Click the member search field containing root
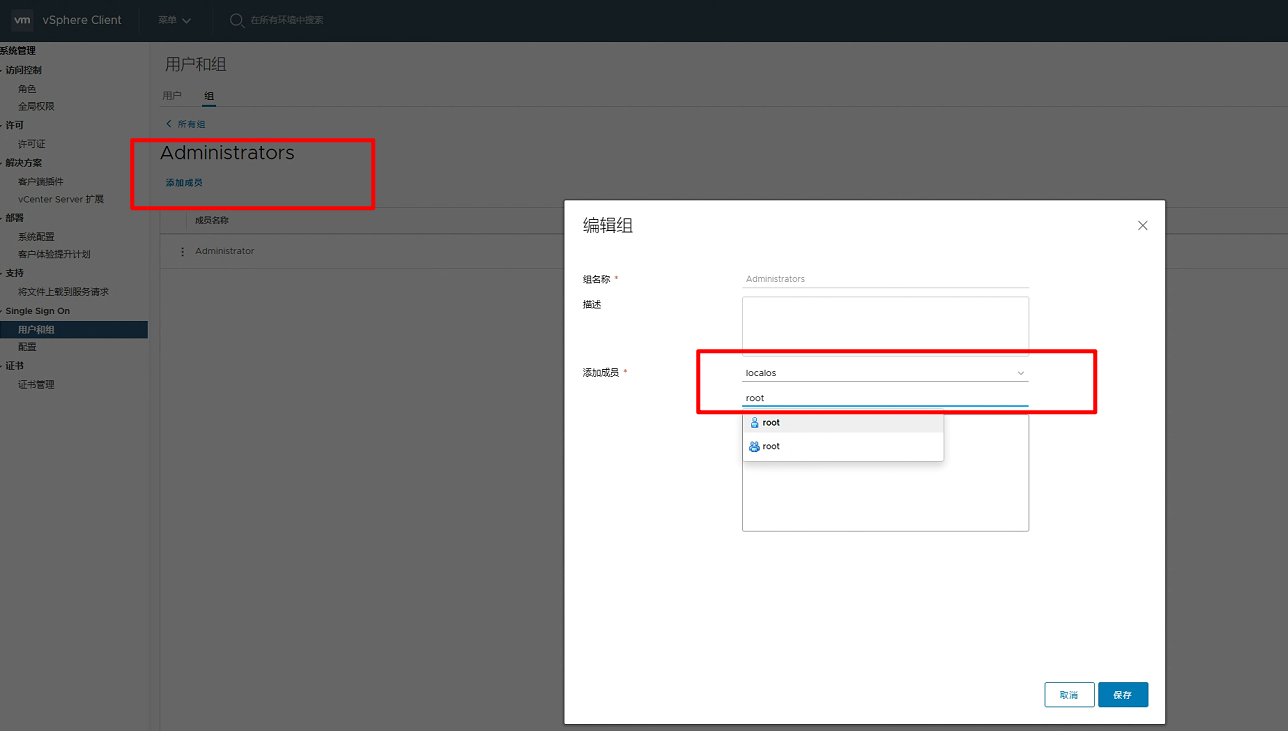This screenshot has width=1288, height=731. tap(885, 398)
